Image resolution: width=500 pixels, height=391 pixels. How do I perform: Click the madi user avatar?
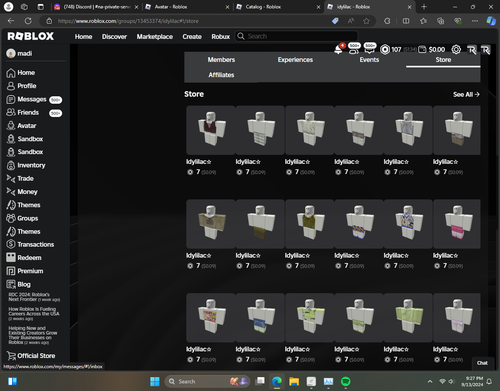(x=11, y=53)
